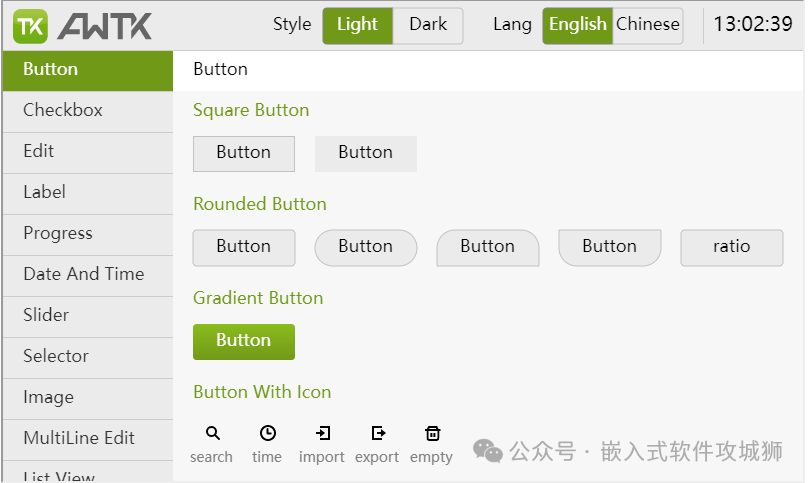The image size is (808, 483).
Task: Click the clock time display
Action: click(752, 25)
